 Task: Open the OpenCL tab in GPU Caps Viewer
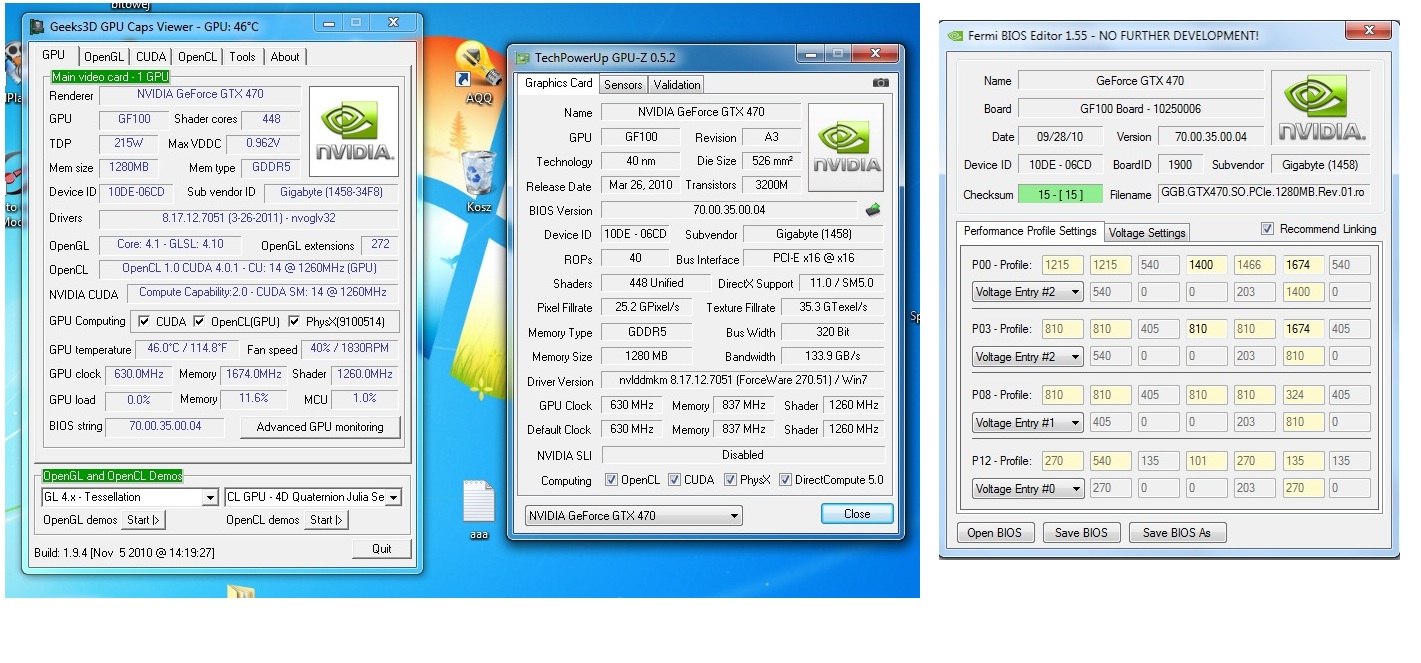(x=198, y=57)
